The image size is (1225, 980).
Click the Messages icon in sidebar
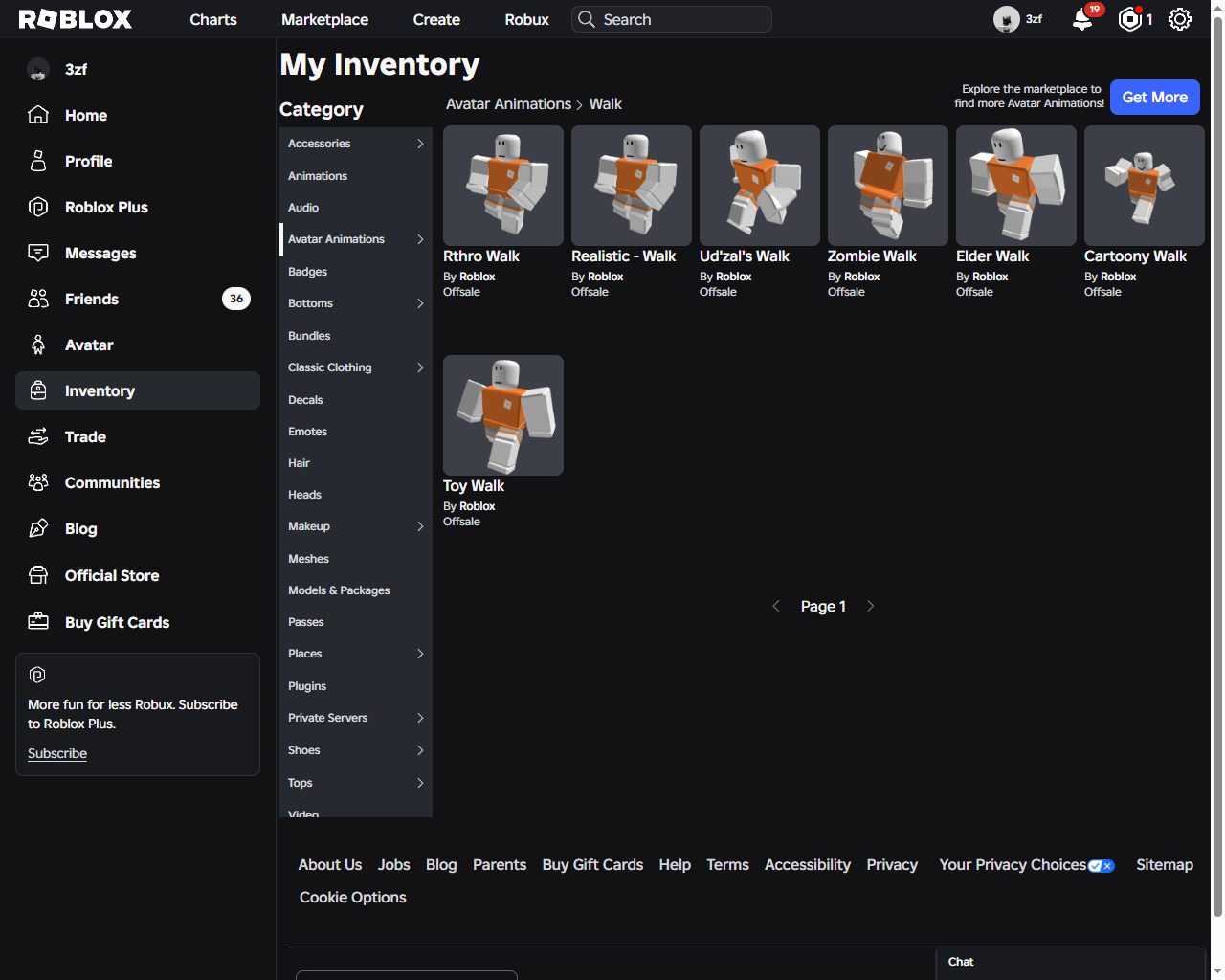pyautogui.click(x=38, y=253)
